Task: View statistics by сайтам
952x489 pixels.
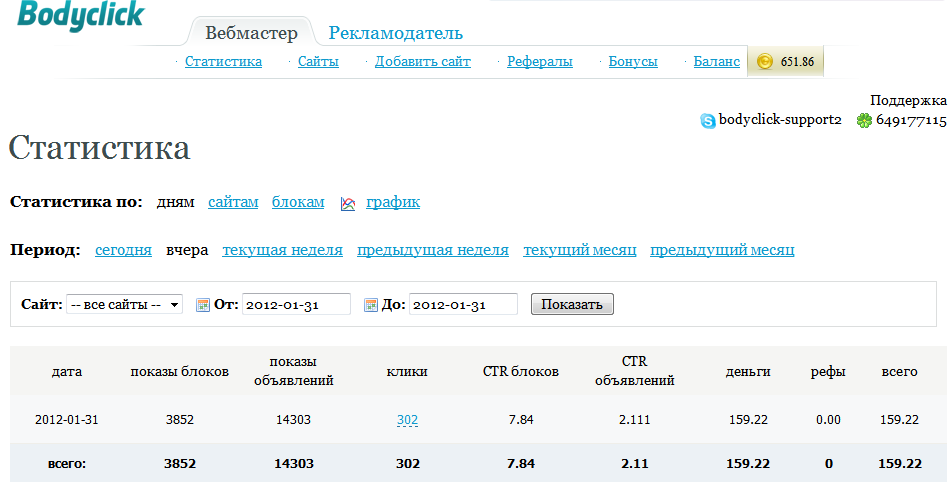Action: (x=233, y=202)
